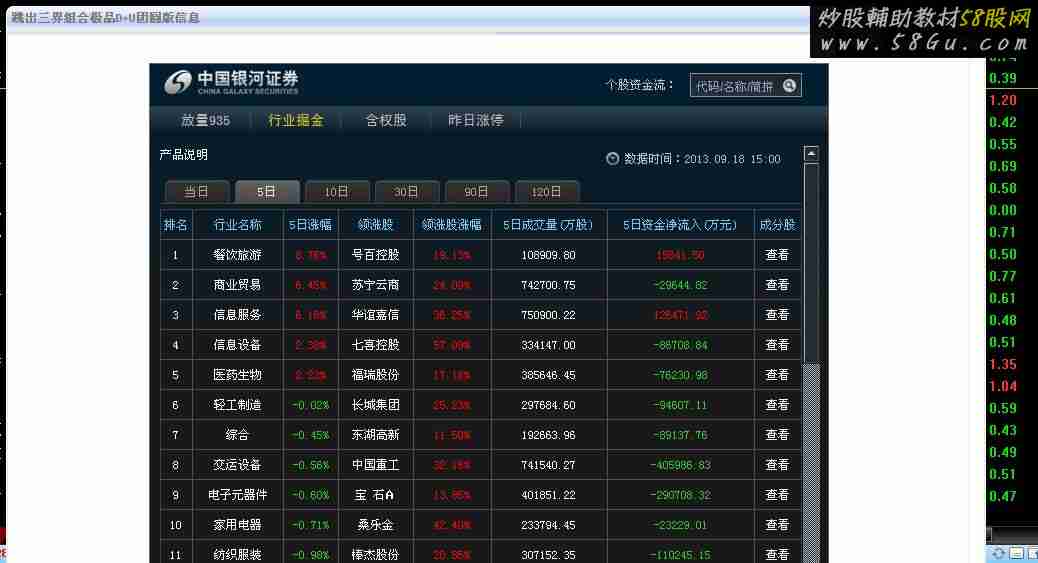
Task: Select the 家用电器 industry name
Action: (x=238, y=525)
